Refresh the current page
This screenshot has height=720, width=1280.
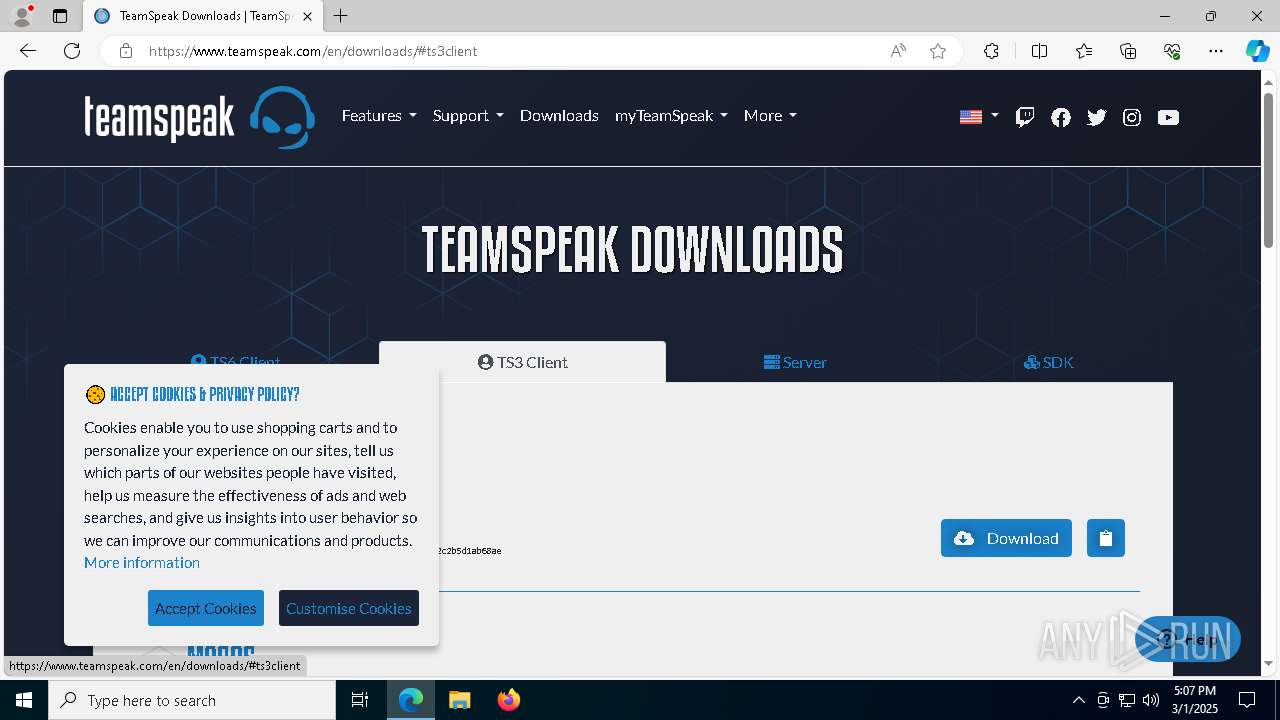[72, 51]
